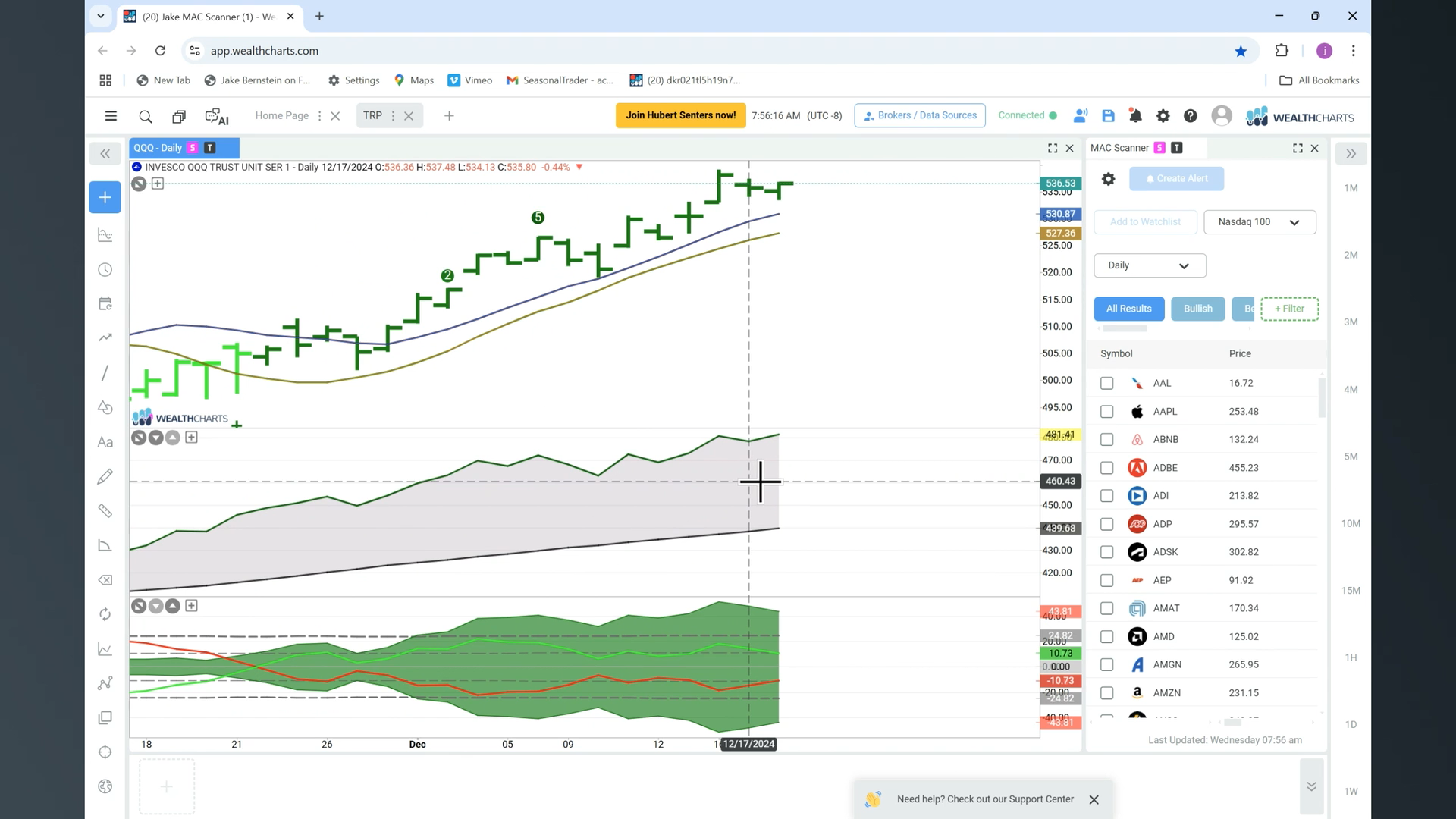Screen dimensions: 1456x819
Task: Click the save layout disk icon
Action: click(1108, 116)
